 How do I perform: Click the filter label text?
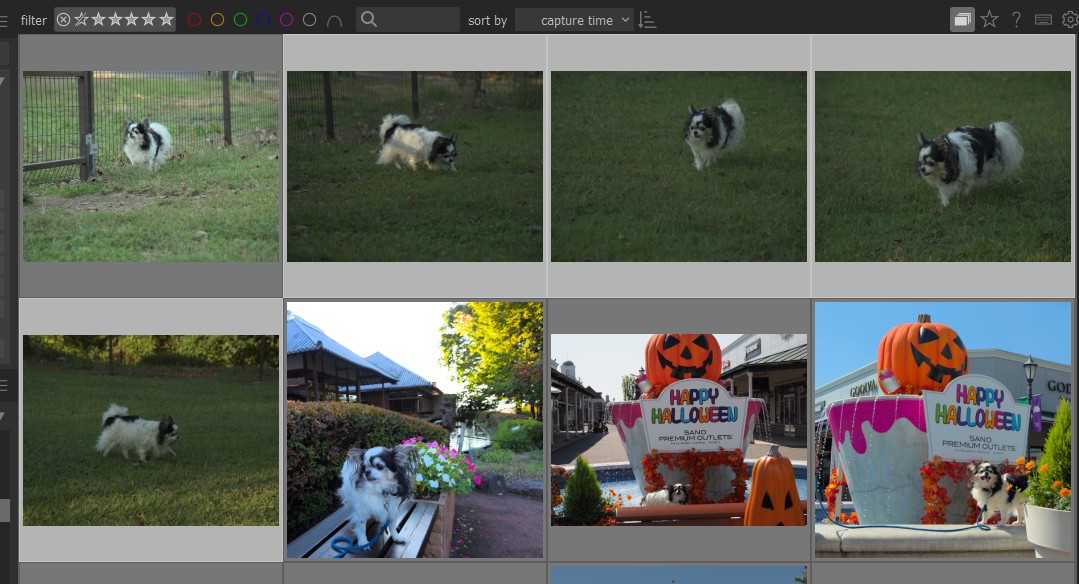(34, 21)
